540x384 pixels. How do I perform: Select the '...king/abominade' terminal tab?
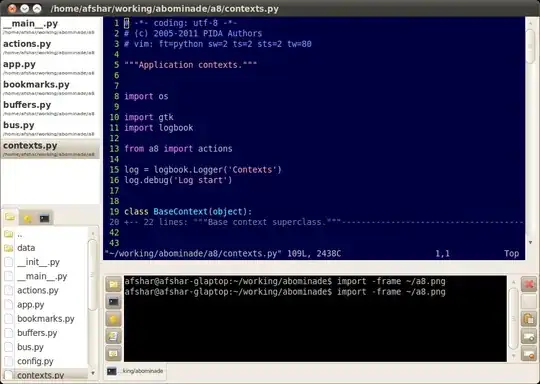135,371
